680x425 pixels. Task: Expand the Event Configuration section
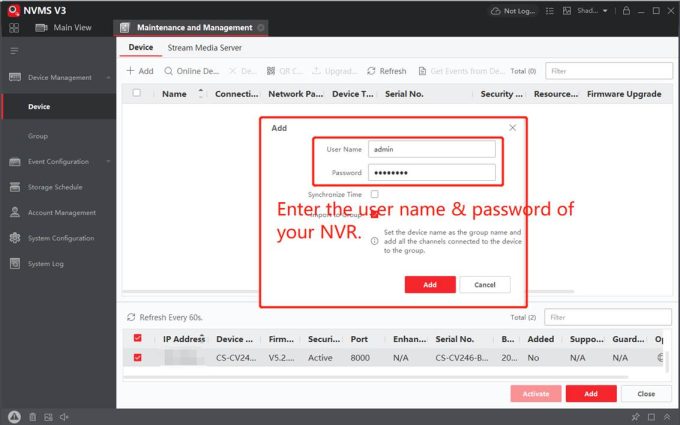pyautogui.click(x=58, y=161)
